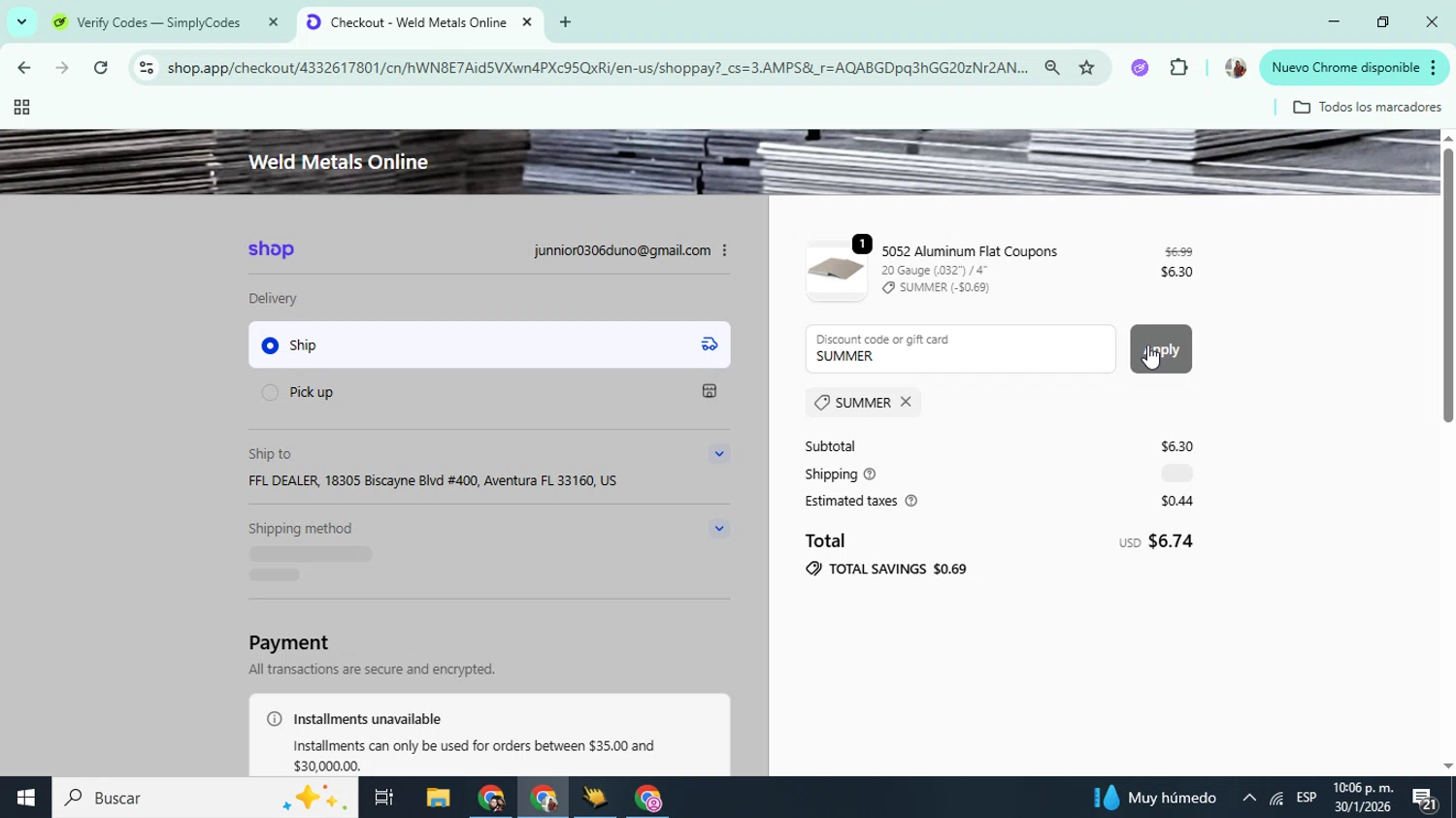Click the page vertical scrollbar thumb

(x=1447, y=283)
